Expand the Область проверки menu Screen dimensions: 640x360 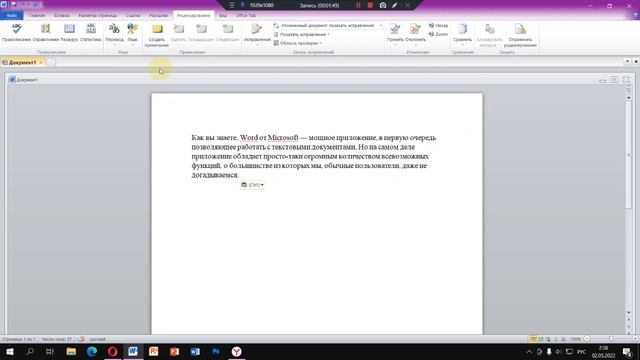tap(298, 43)
